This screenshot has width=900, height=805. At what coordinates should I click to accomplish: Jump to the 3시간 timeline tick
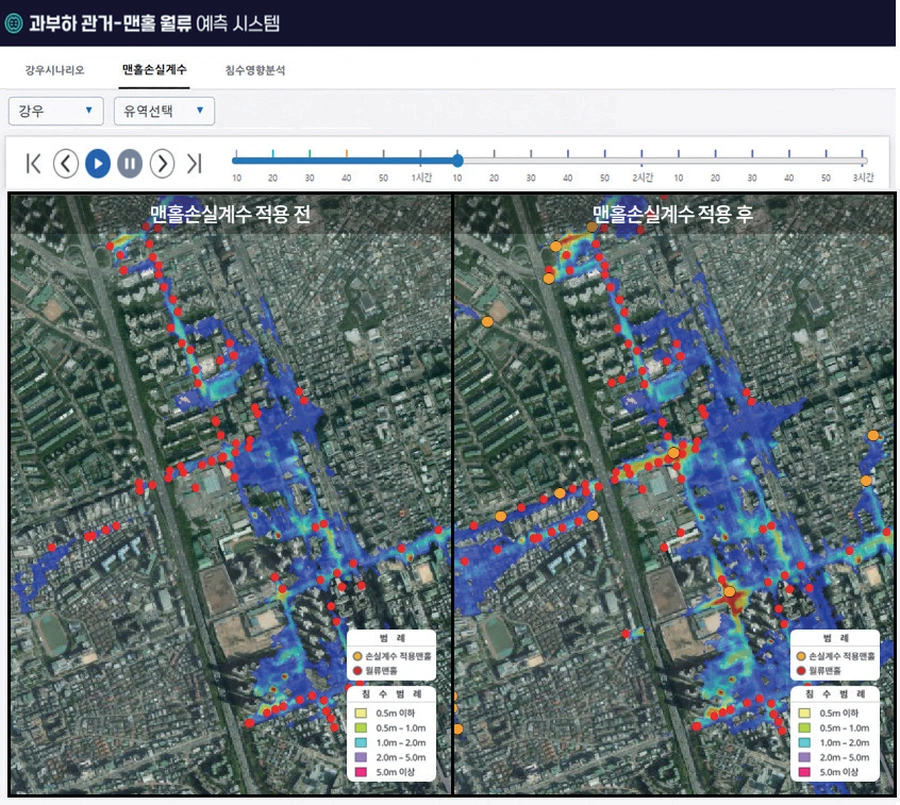point(863,177)
